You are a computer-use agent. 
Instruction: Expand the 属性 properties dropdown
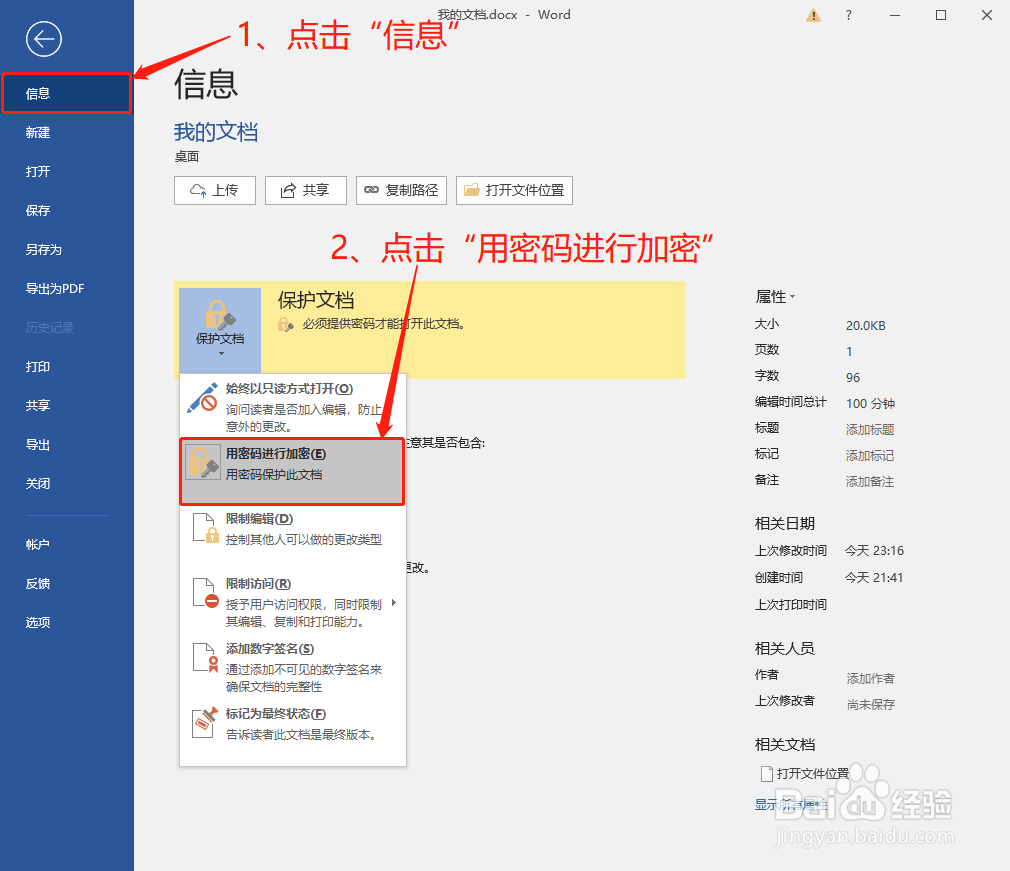tap(776, 297)
